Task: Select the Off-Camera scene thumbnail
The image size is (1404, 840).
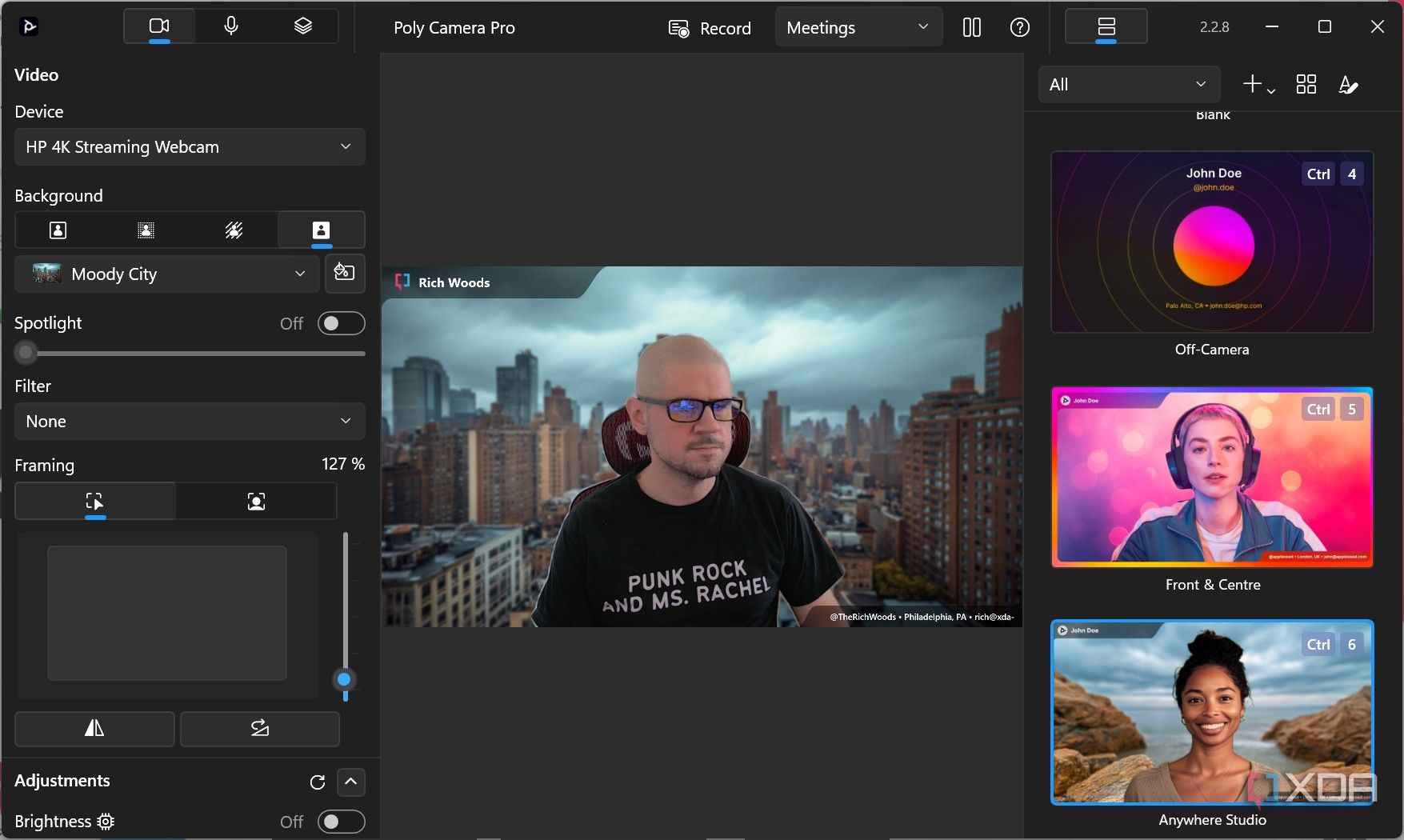Action: pyautogui.click(x=1212, y=242)
